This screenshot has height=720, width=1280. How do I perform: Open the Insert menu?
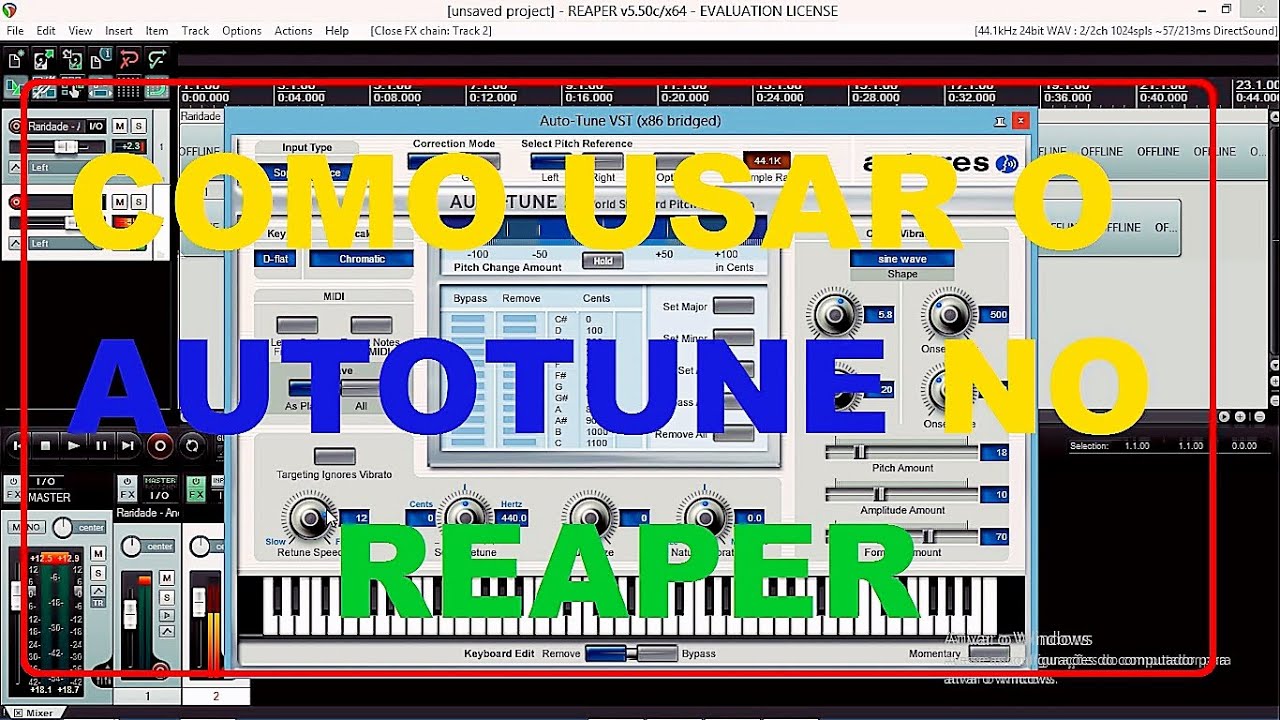tap(119, 31)
